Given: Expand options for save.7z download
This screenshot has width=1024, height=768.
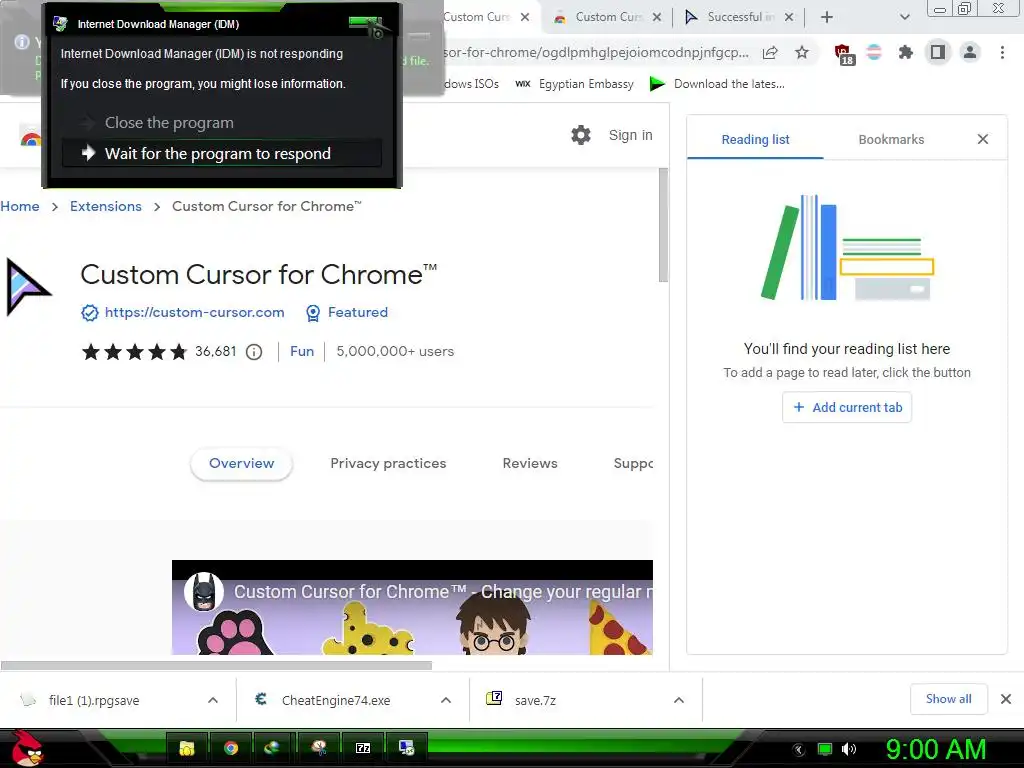Looking at the screenshot, I should [x=679, y=700].
